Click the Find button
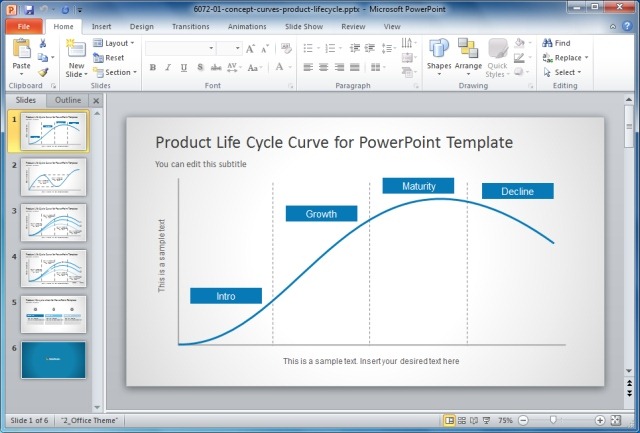Screen dimensions: 640x433 (556, 43)
